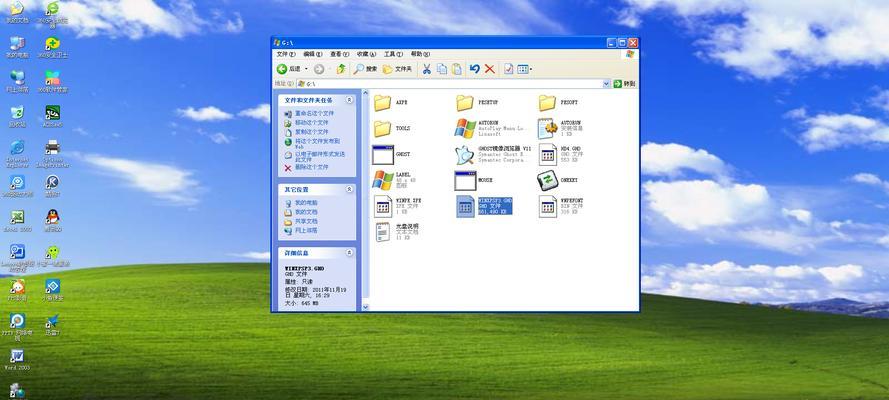Go up one folder level
The image size is (889, 400).
341,69
